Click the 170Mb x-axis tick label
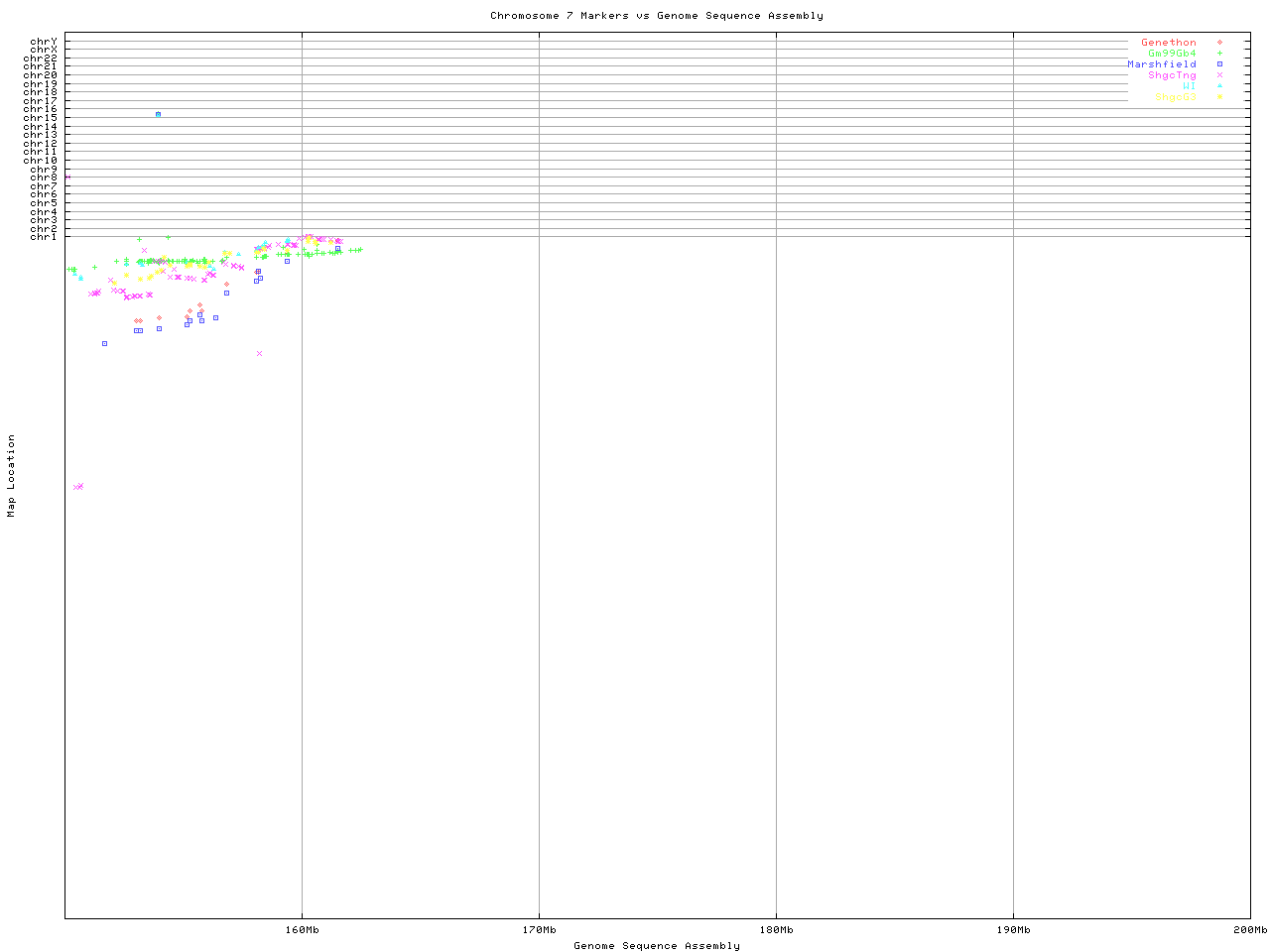 pos(539,930)
